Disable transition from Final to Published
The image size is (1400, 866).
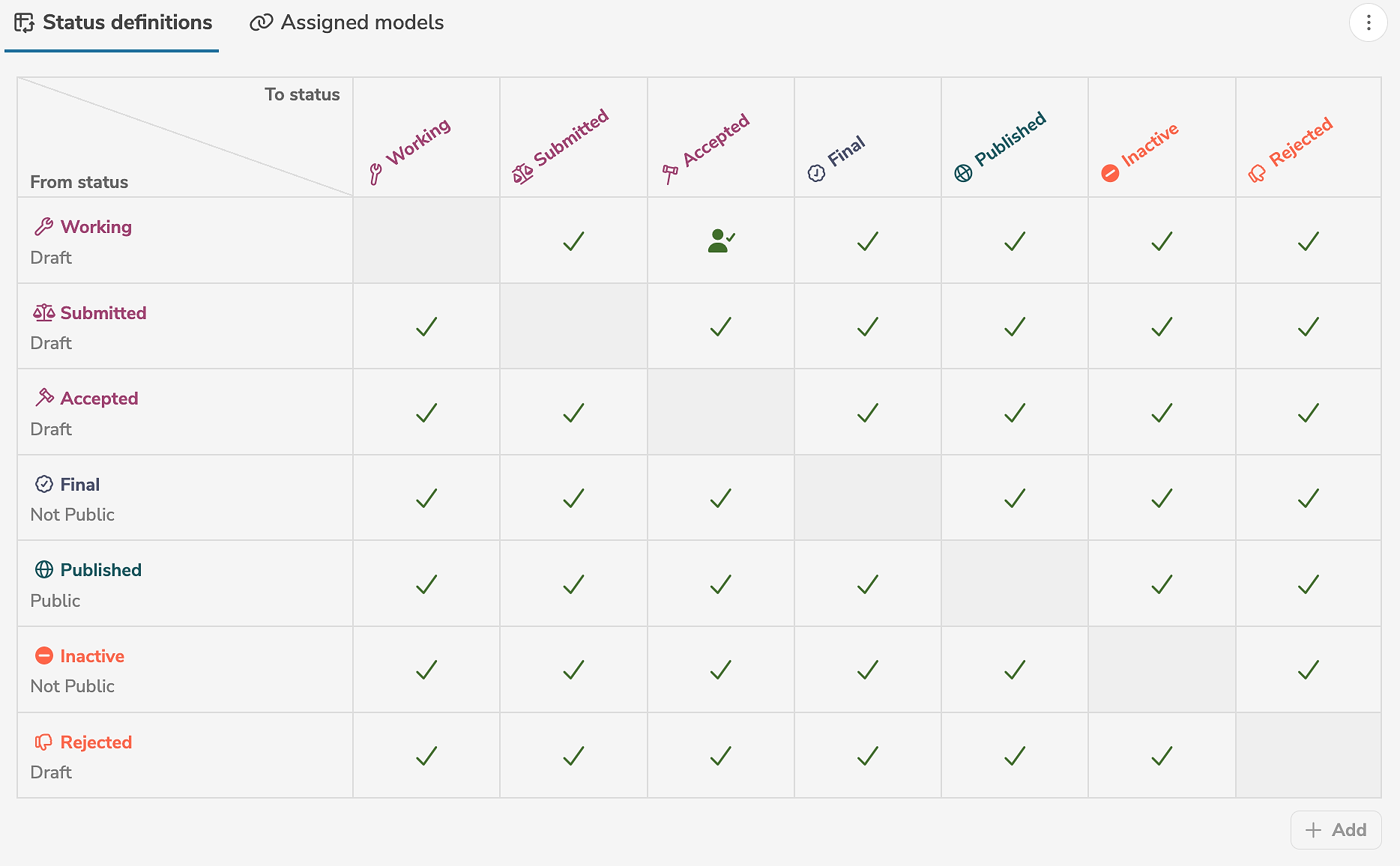[1014, 497]
